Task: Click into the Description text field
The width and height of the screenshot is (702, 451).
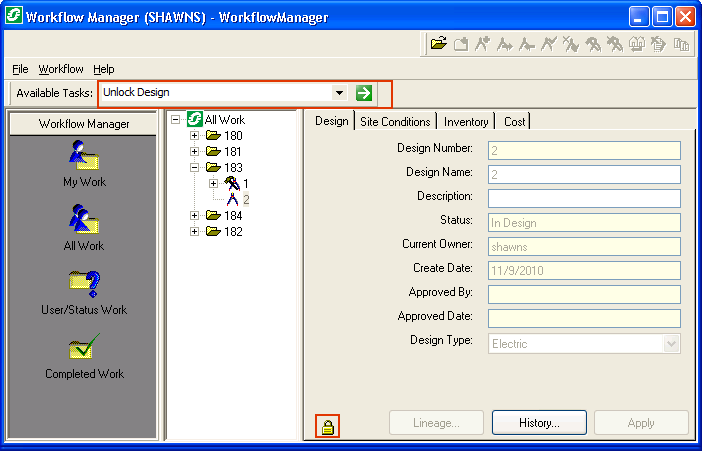Action: point(584,198)
